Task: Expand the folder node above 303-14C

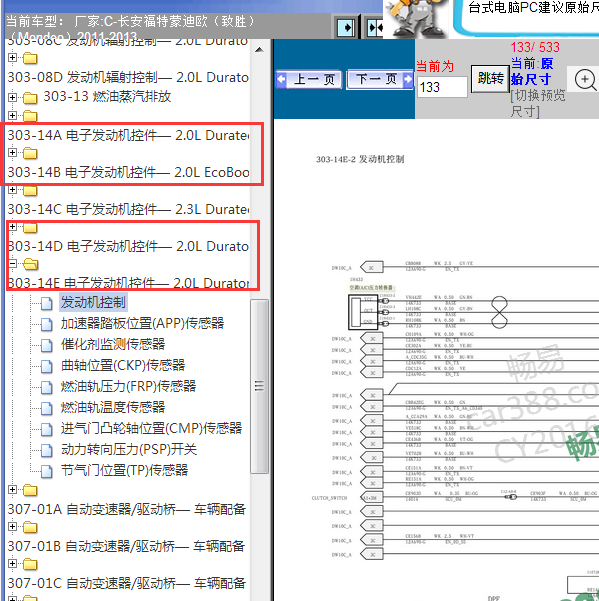Action: (x=12, y=189)
